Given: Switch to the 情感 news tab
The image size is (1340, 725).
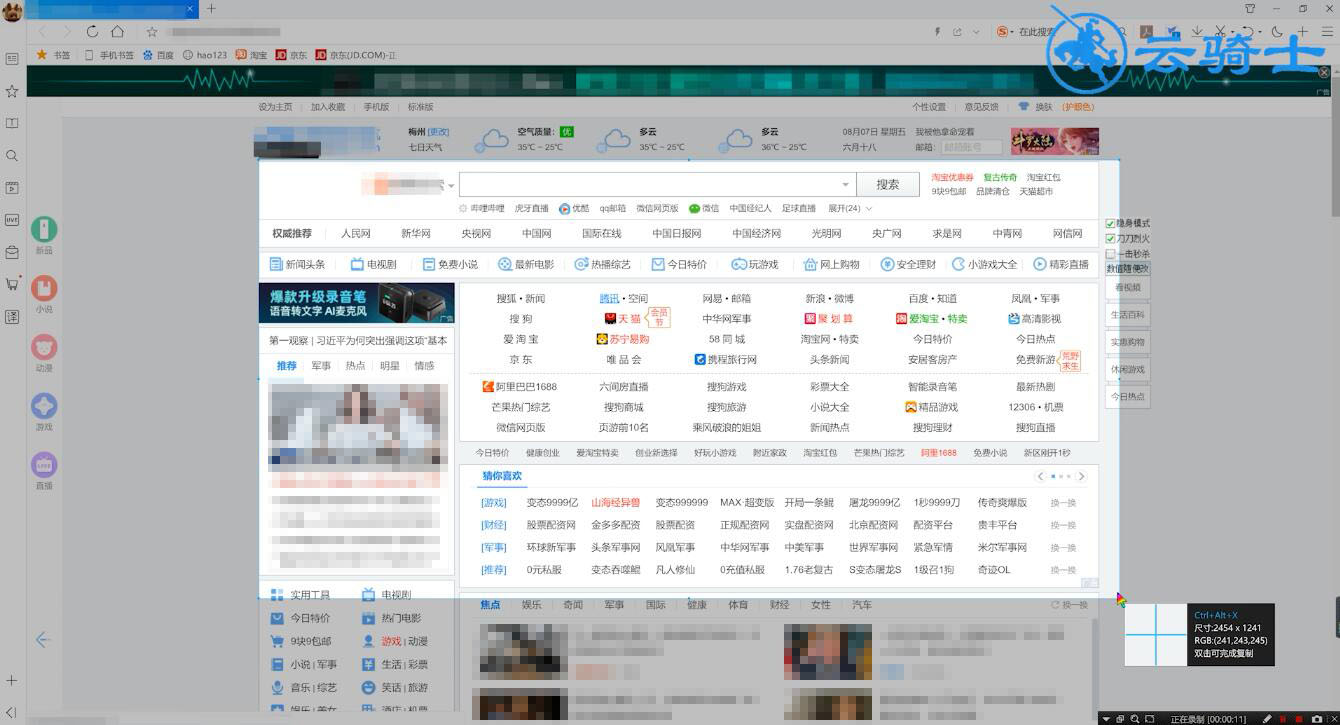Looking at the screenshot, I should tap(424, 366).
